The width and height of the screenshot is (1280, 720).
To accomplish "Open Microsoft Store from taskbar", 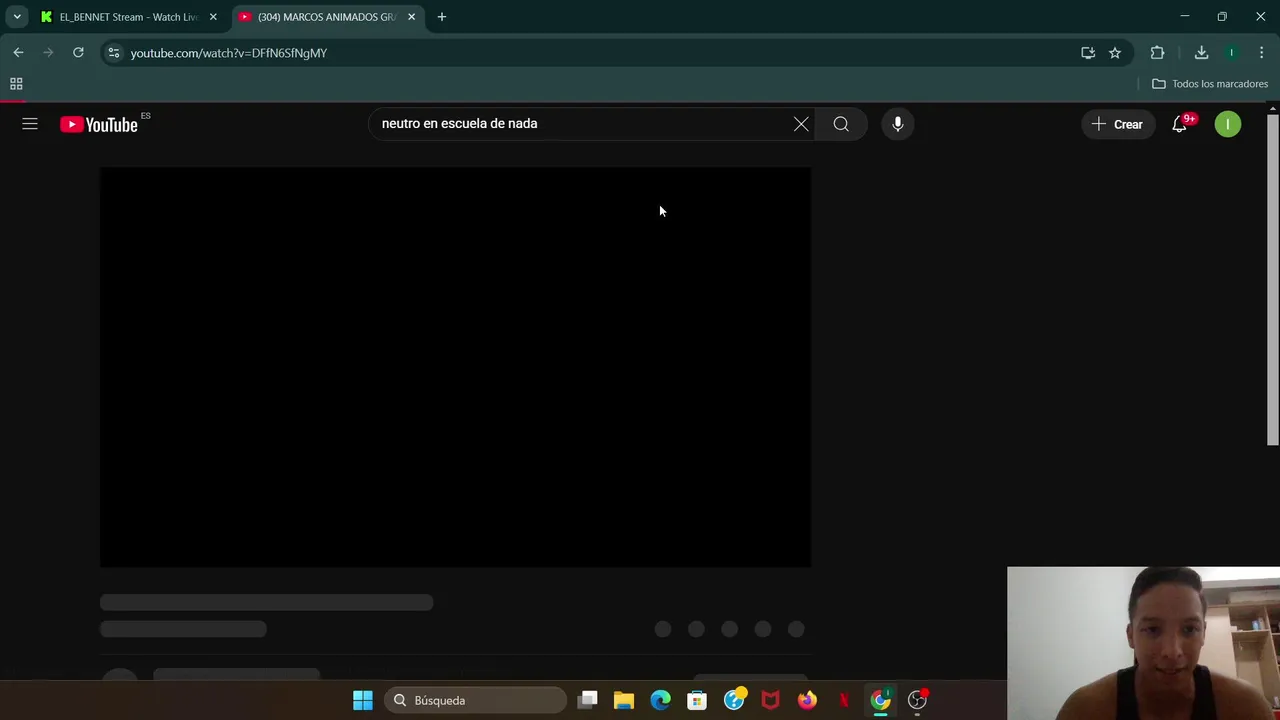I will click(697, 700).
